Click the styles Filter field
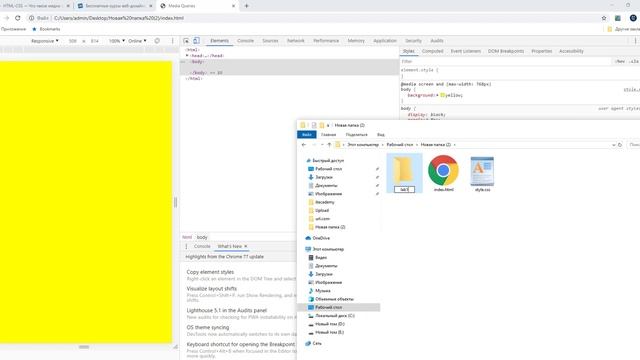This screenshot has height=360, width=640. point(506,61)
